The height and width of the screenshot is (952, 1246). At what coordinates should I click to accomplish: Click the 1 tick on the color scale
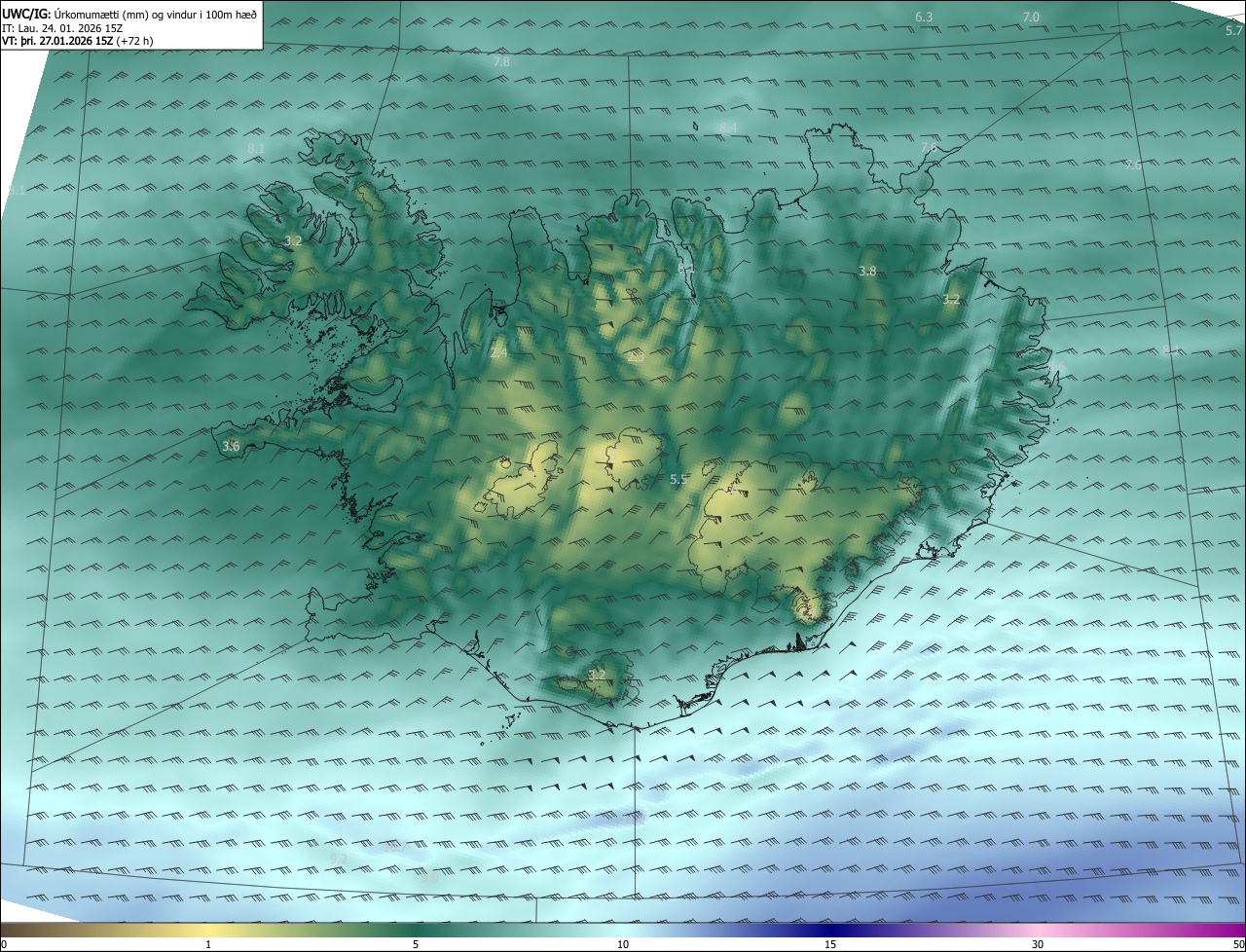coord(208,944)
